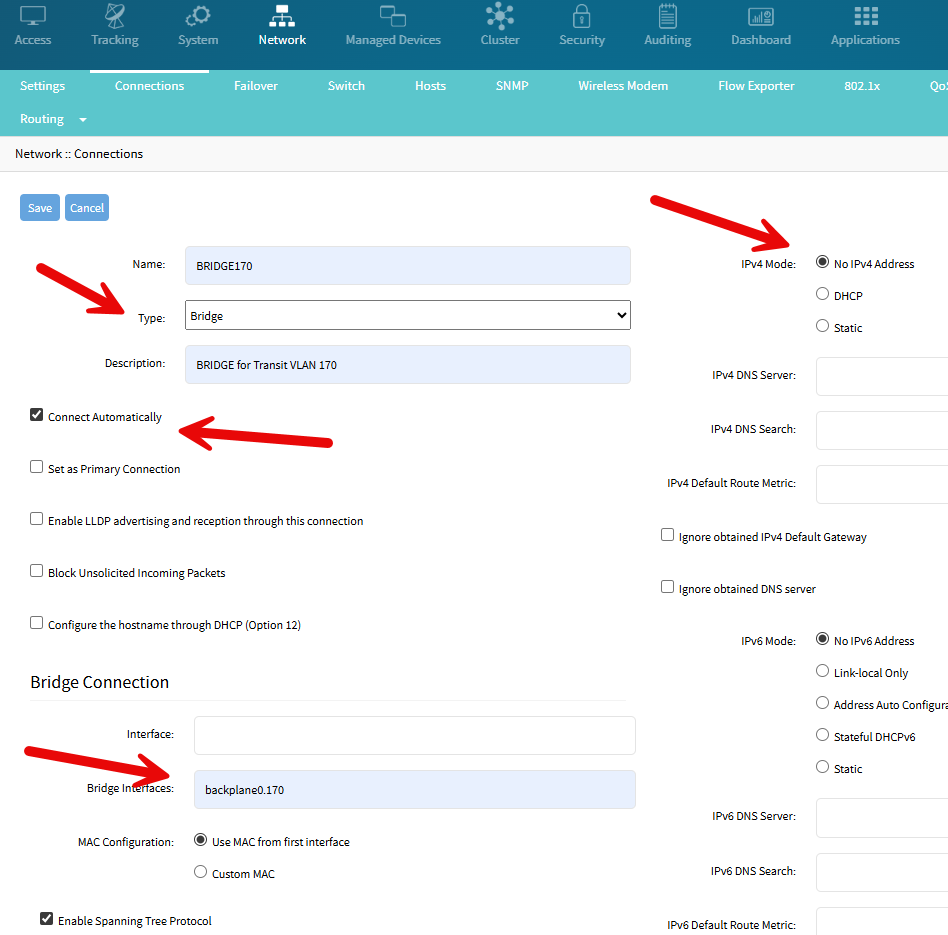Open the Access section icon
Viewport: 948px width, 935px height.
[x=33, y=17]
